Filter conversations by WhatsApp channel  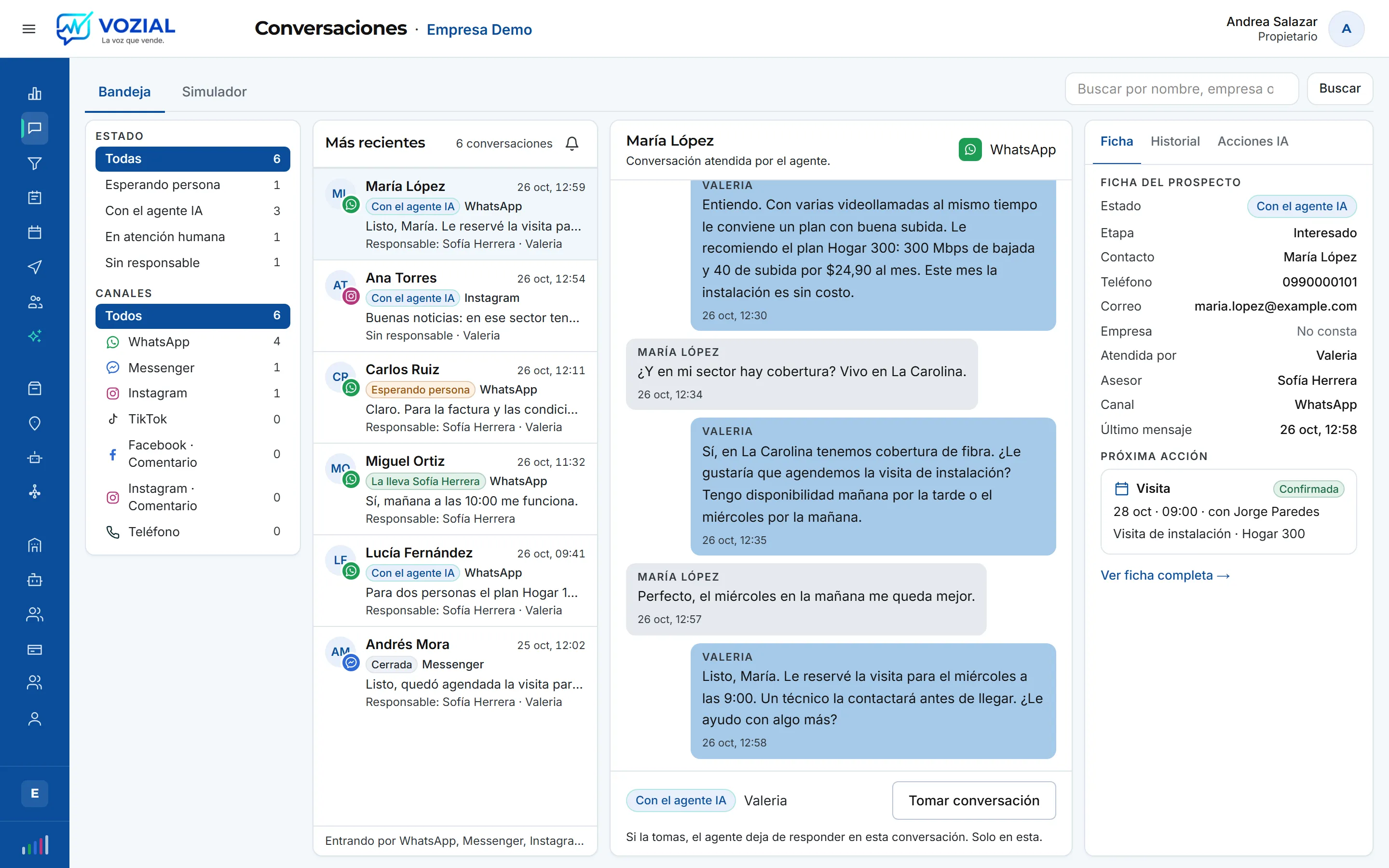[192, 341]
